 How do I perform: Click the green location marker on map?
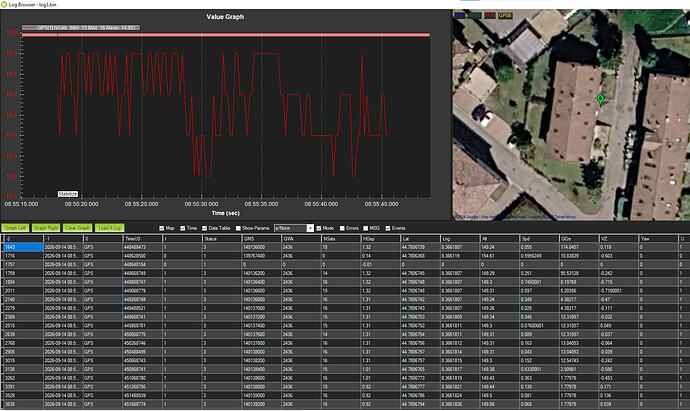[x=600, y=99]
